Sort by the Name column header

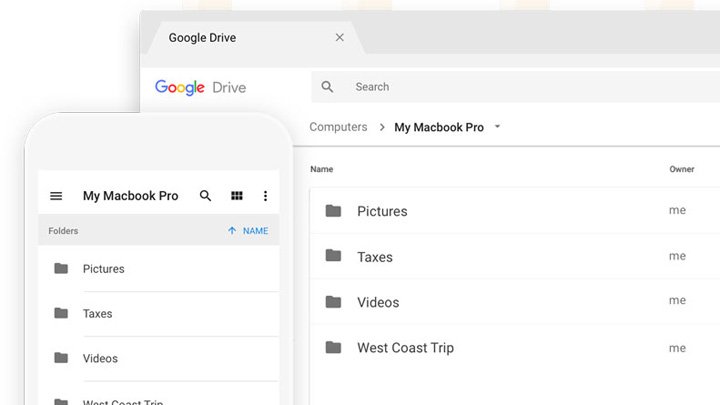coord(321,169)
